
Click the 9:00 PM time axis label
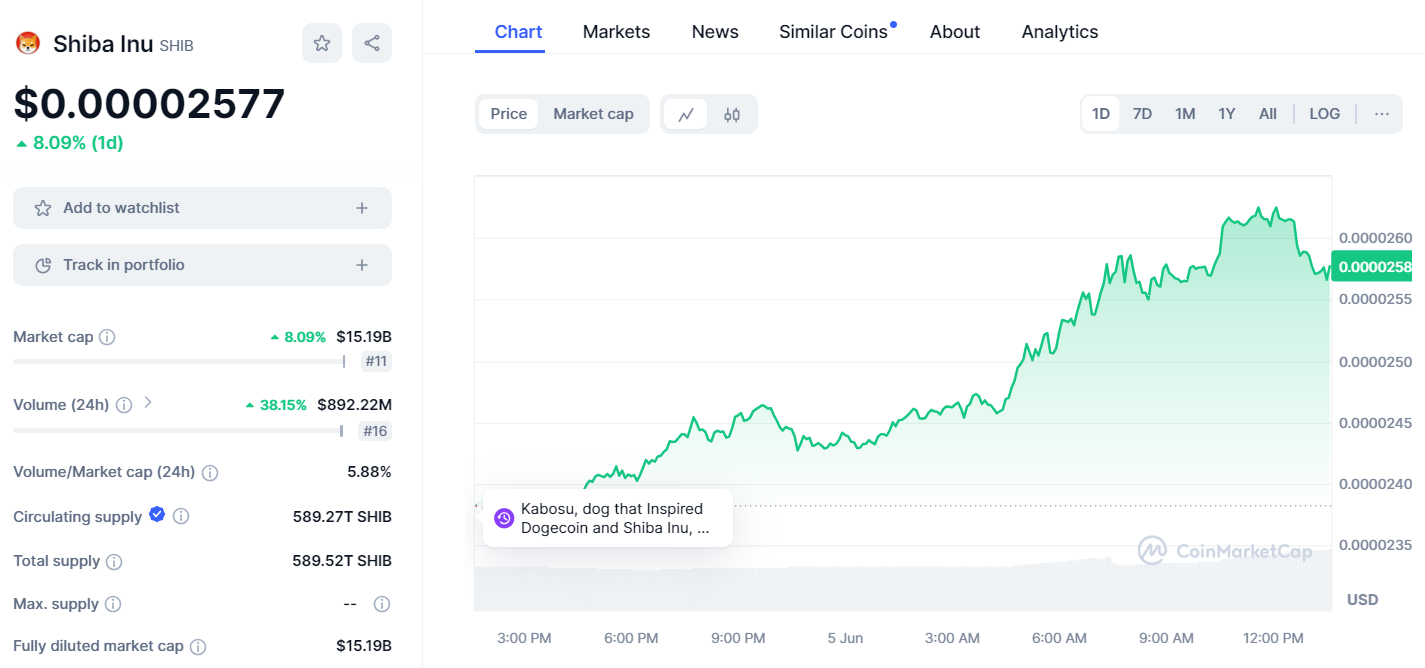(x=738, y=638)
